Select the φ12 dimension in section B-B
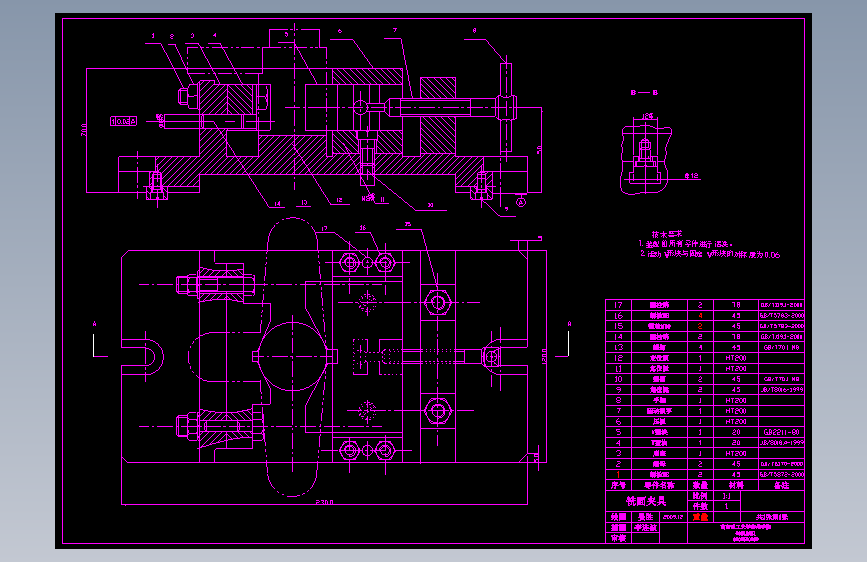 point(691,176)
